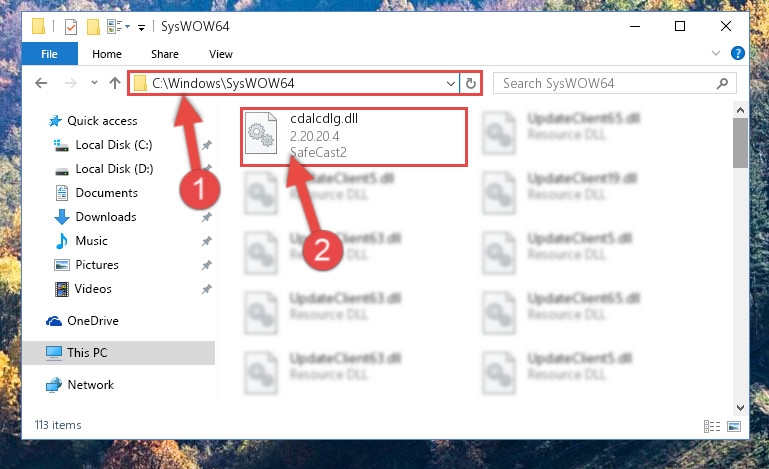Switch to large thumbnails view icon
Screen dimensions: 769x469
734,426
